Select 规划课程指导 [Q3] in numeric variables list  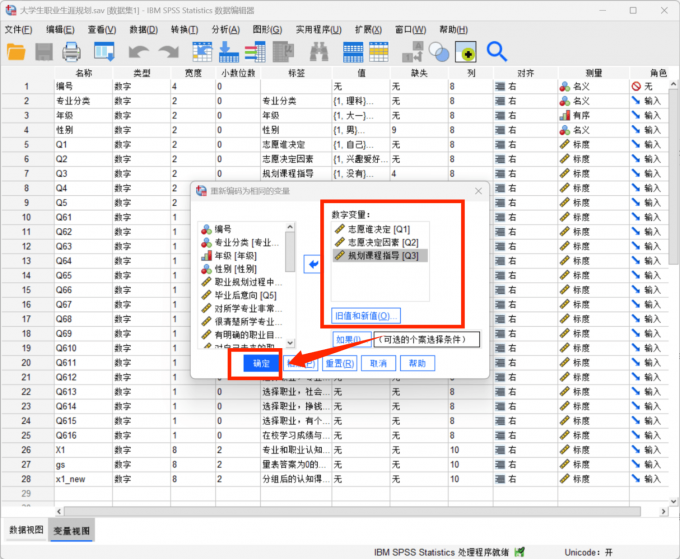click(379, 255)
